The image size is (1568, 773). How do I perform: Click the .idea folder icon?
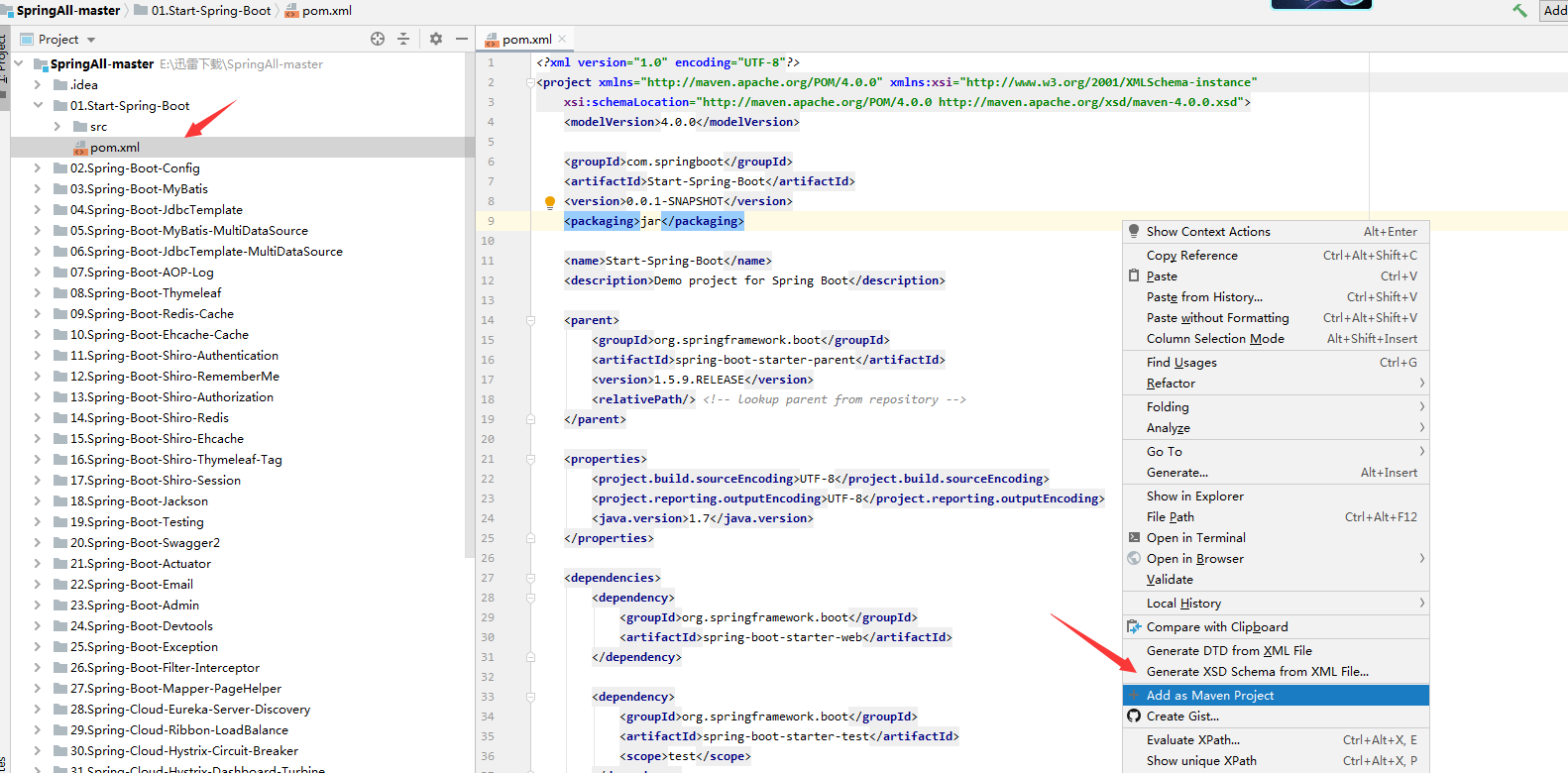coord(60,84)
